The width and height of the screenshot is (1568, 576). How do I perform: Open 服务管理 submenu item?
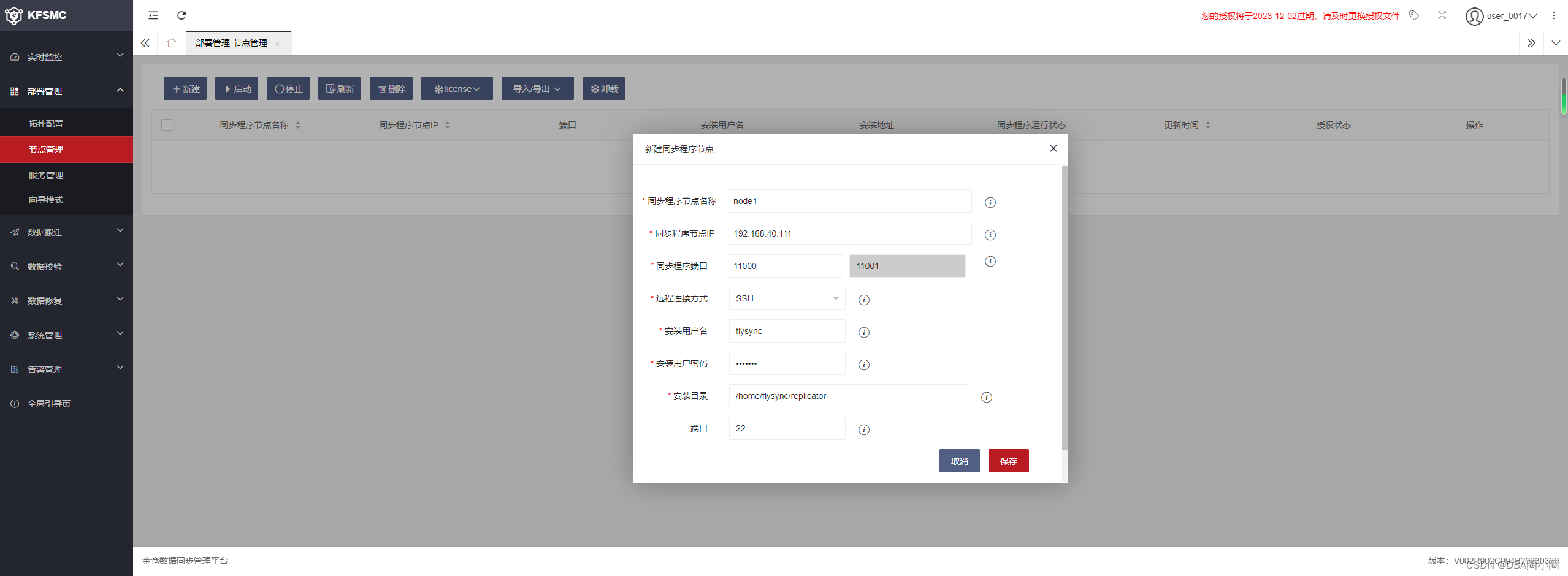(66, 175)
